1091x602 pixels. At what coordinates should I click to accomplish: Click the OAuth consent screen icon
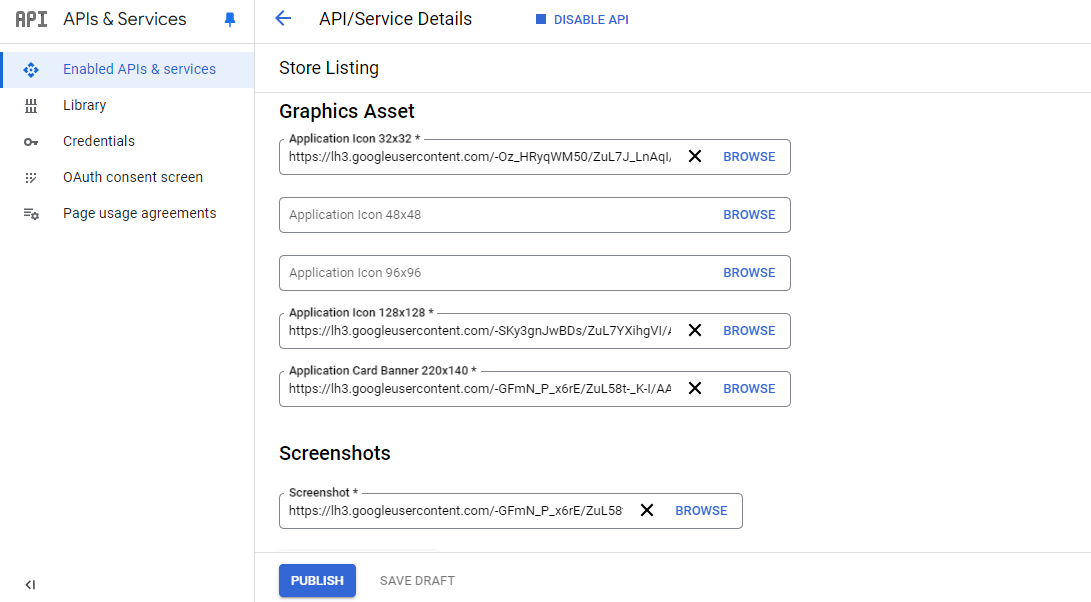tap(31, 178)
